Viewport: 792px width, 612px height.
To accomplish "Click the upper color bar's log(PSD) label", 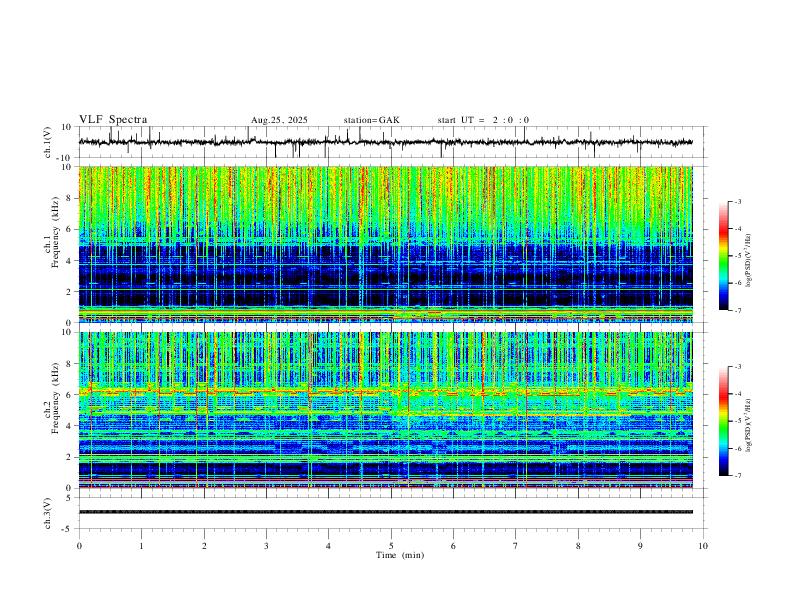I will (x=749, y=261).
